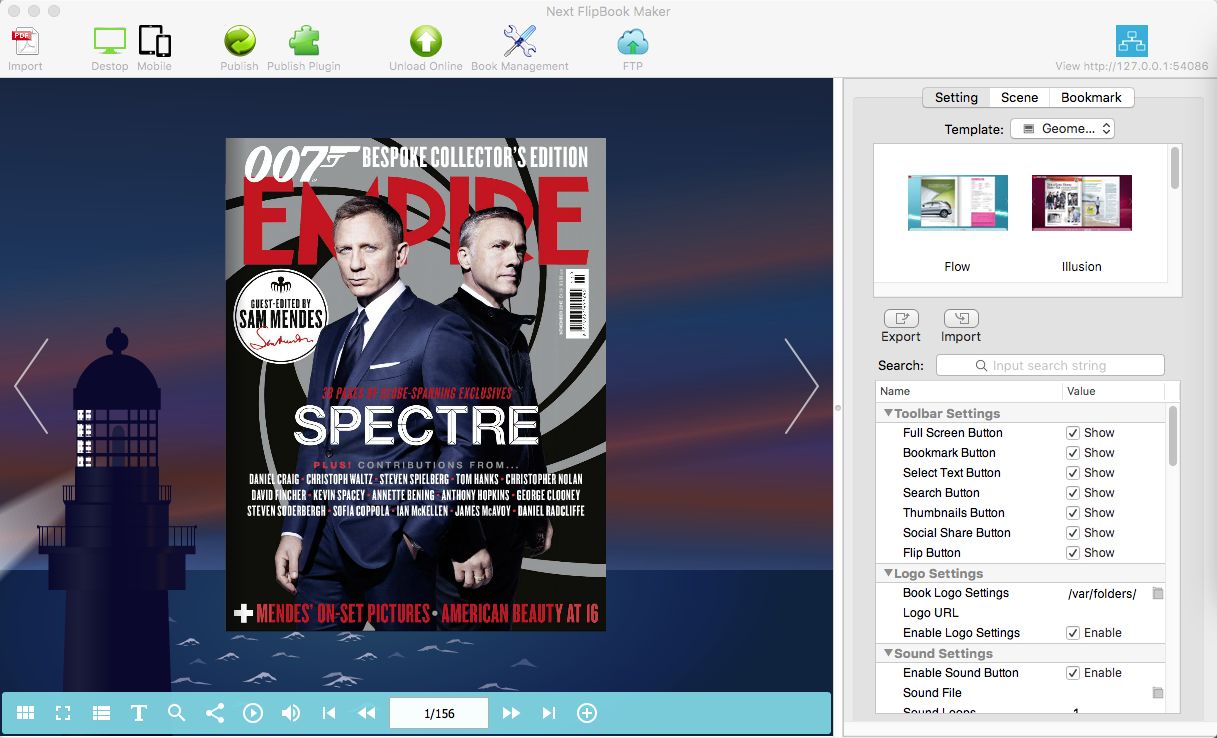1217x738 pixels.
Task: Flip forward using right arrow on the preview
Action: (802, 386)
